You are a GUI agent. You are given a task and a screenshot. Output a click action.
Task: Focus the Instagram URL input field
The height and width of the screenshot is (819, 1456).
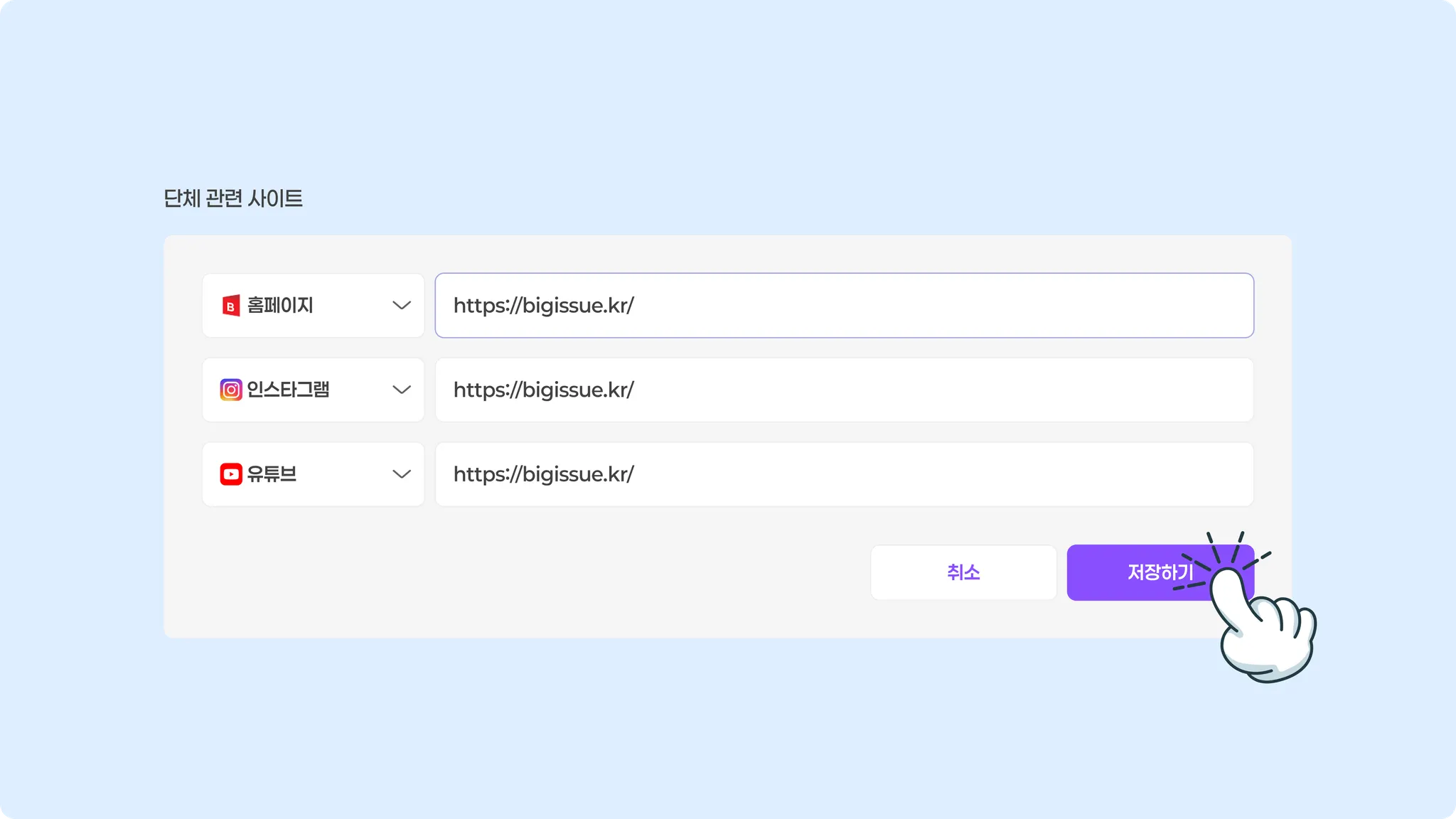pos(924,390)
